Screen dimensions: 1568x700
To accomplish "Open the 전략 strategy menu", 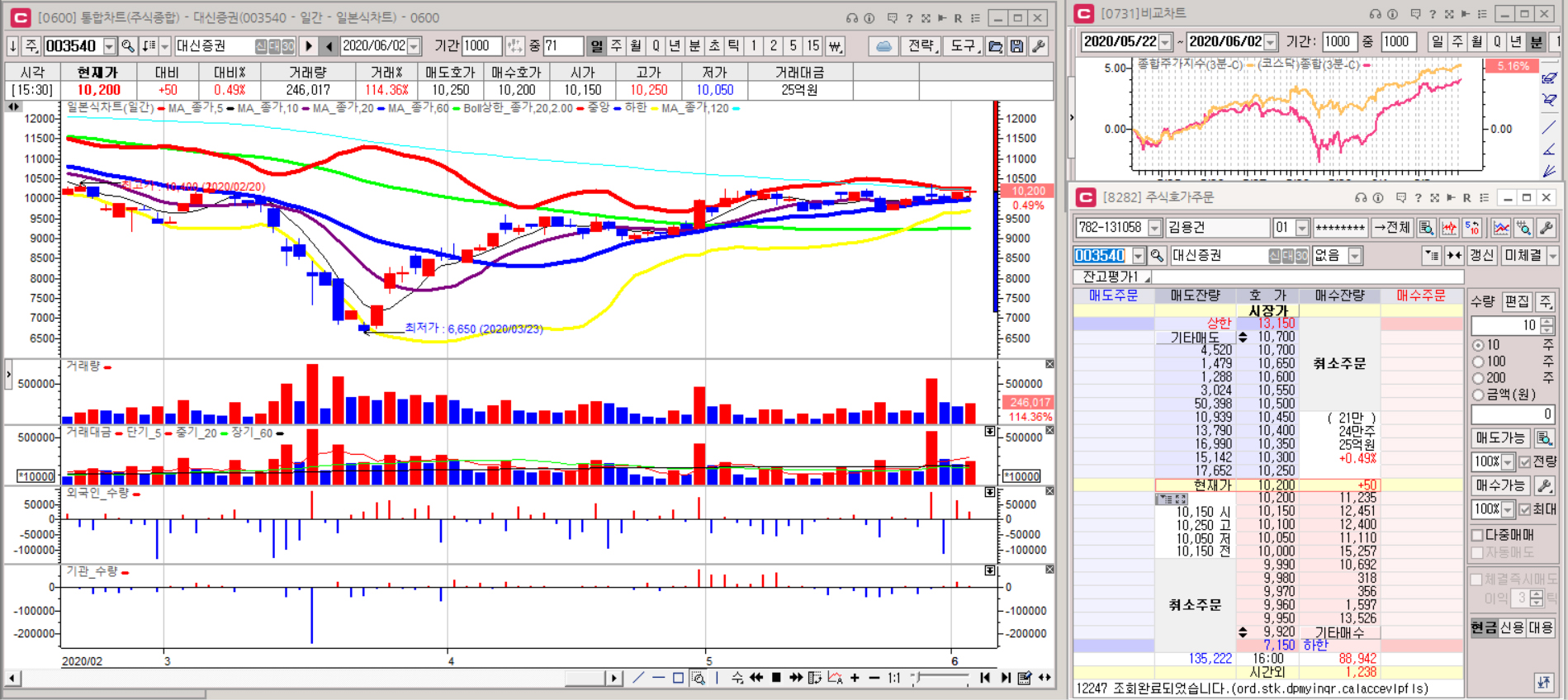I will point(921,46).
